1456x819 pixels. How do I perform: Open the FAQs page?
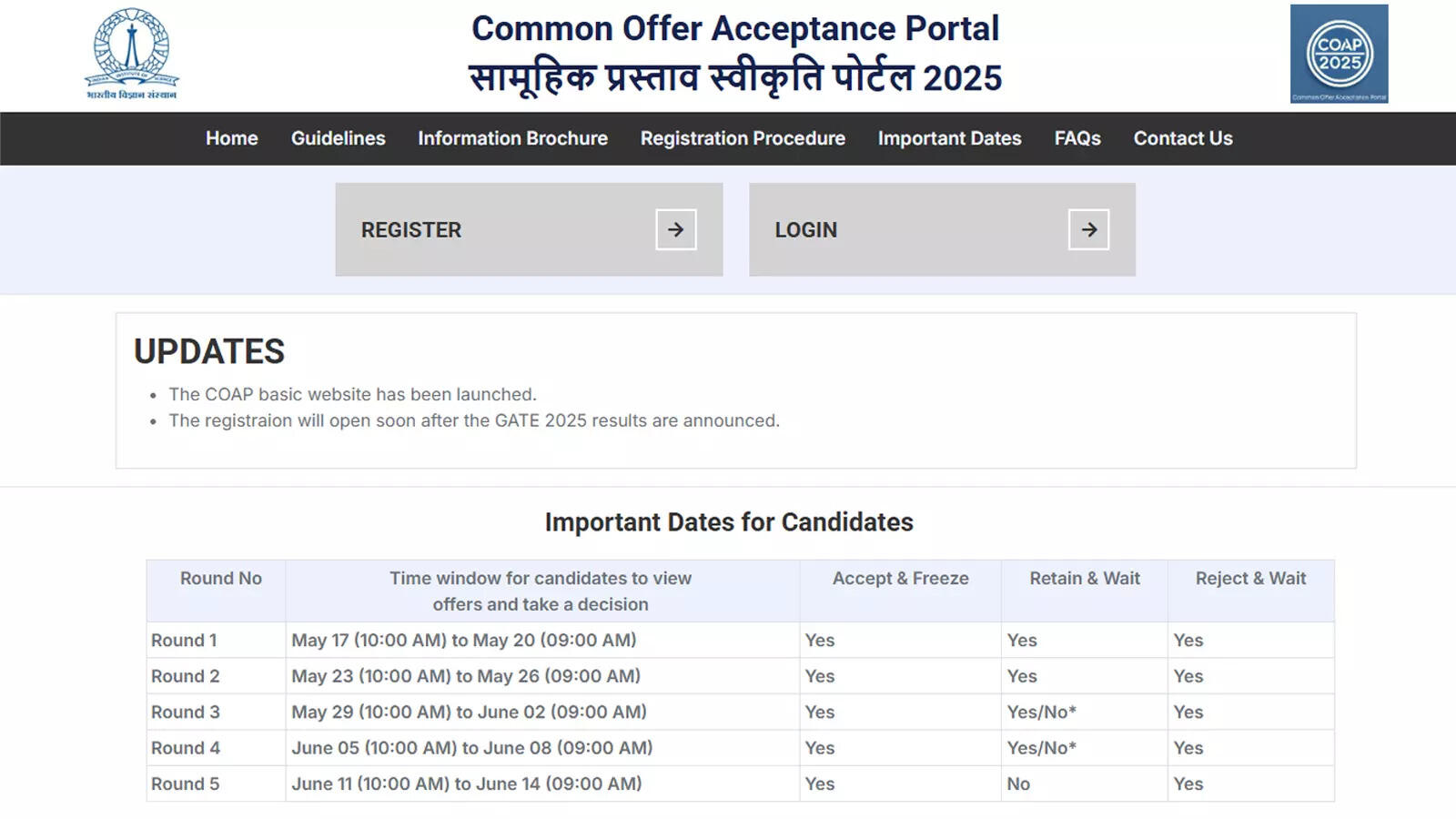(x=1077, y=138)
